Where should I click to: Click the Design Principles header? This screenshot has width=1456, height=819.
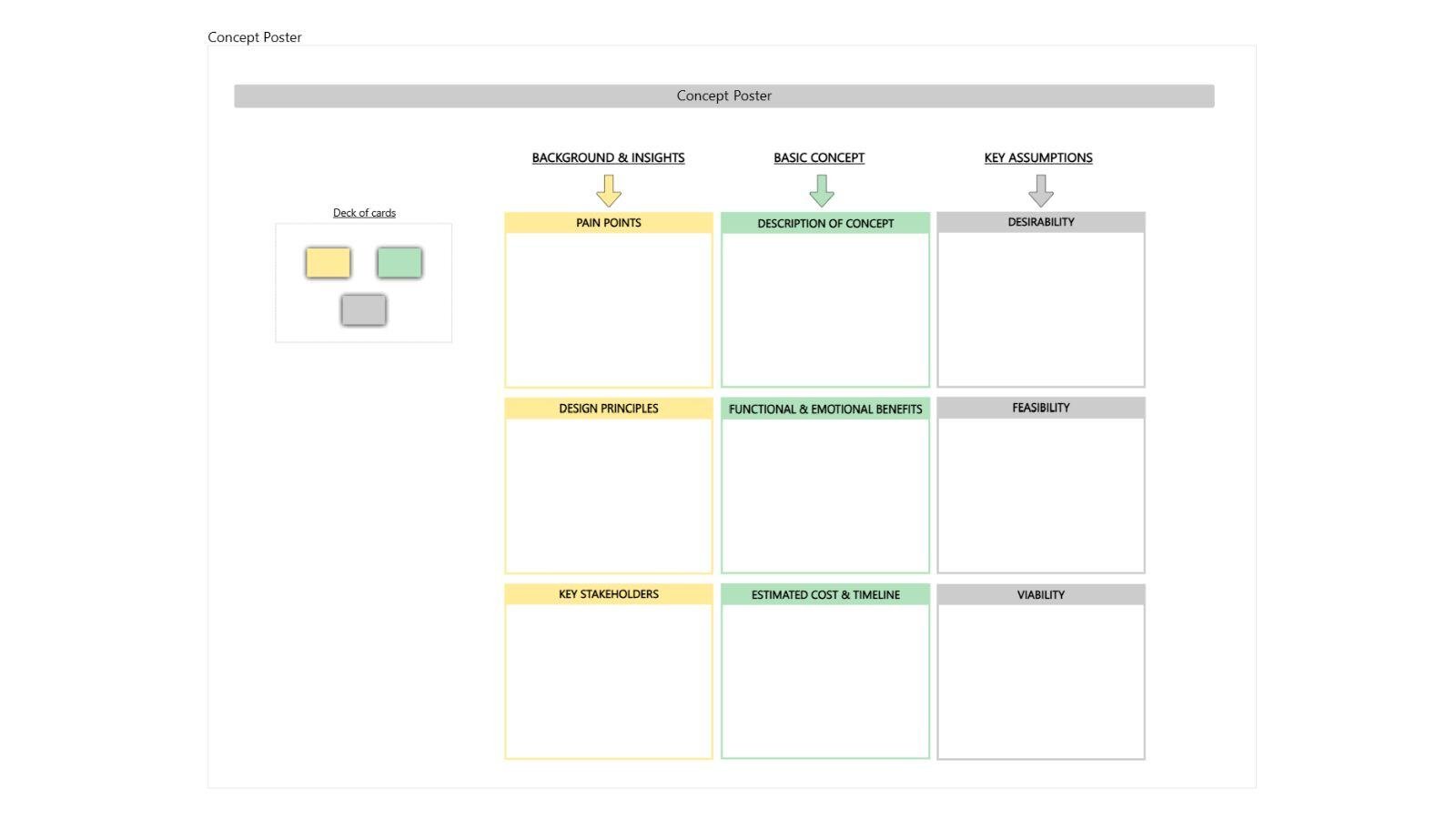pos(609,409)
